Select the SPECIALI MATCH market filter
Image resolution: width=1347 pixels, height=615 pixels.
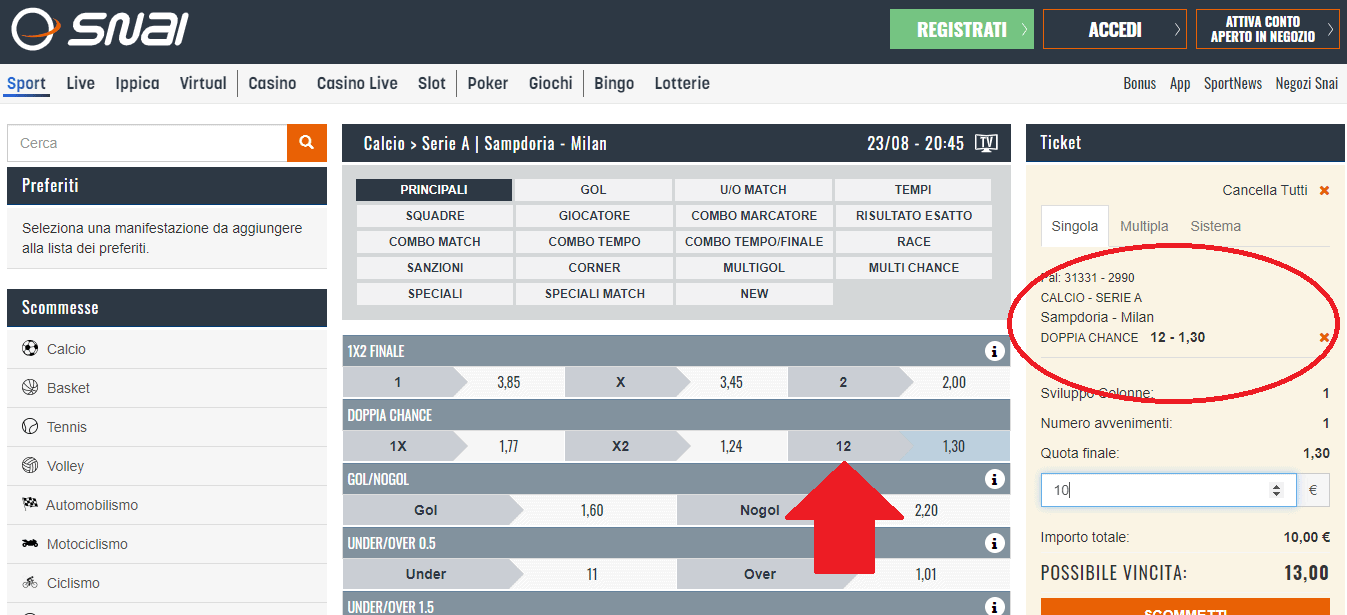point(593,294)
